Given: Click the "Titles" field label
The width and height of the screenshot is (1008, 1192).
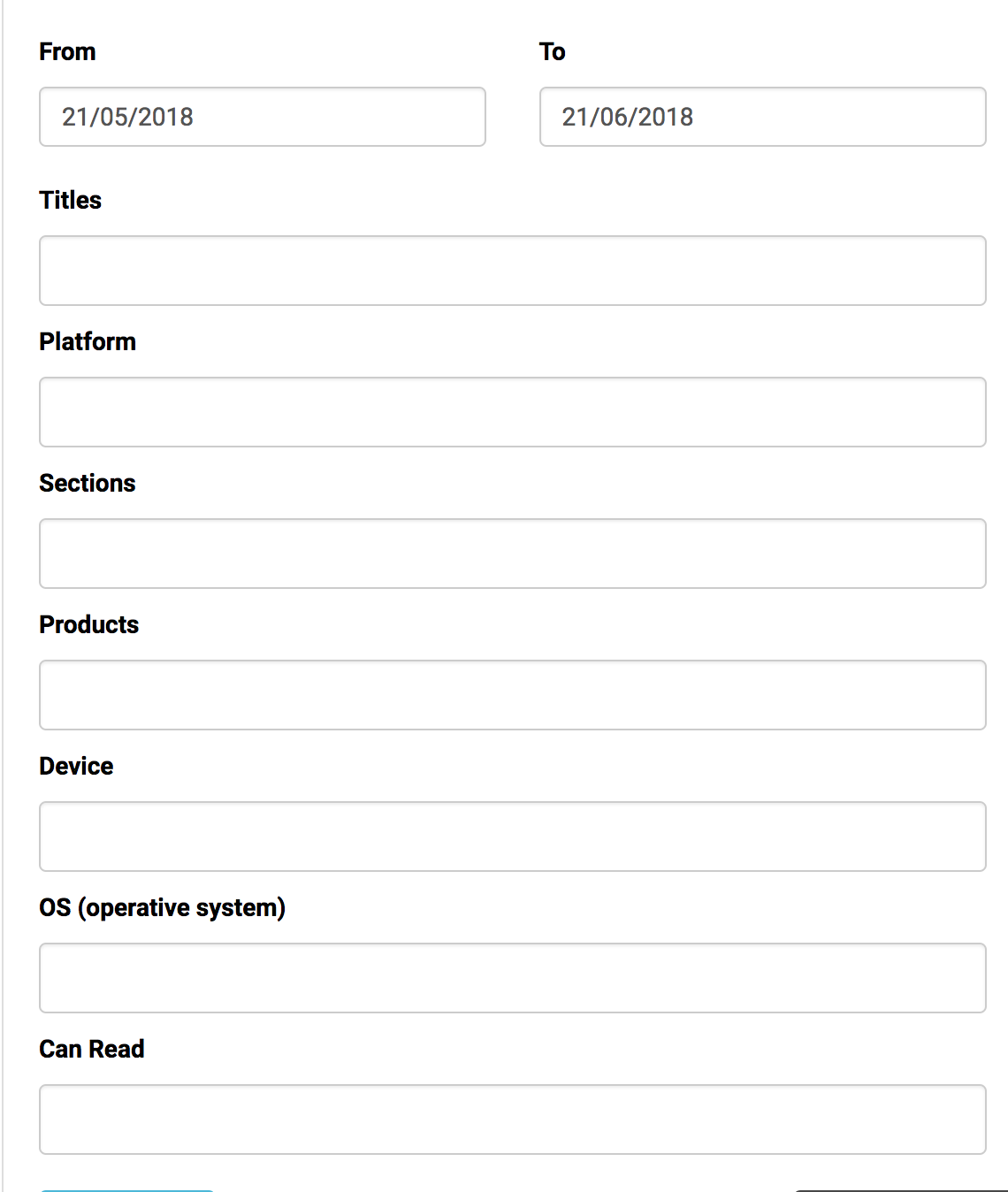Looking at the screenshot, I should pos(70,201).
